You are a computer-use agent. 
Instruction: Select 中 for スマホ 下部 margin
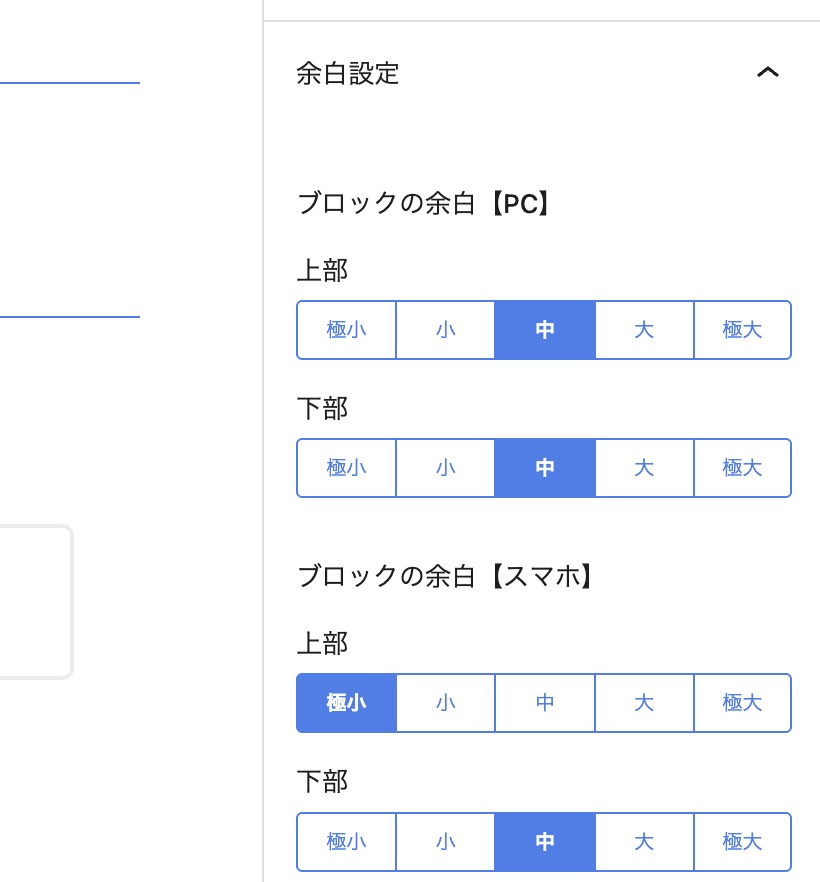click(x=545, y=842)
